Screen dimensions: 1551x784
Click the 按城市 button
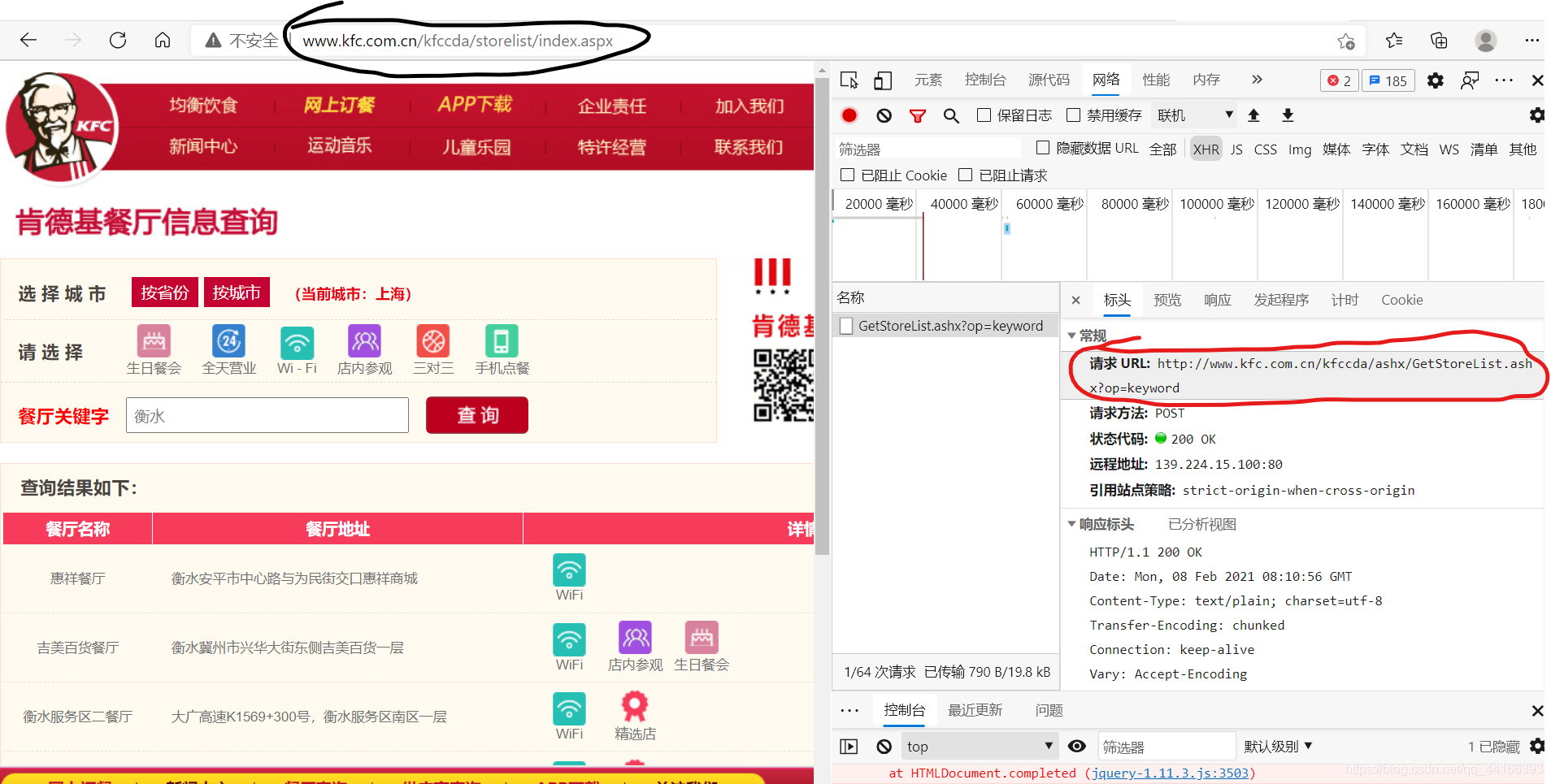coord(237,292)
